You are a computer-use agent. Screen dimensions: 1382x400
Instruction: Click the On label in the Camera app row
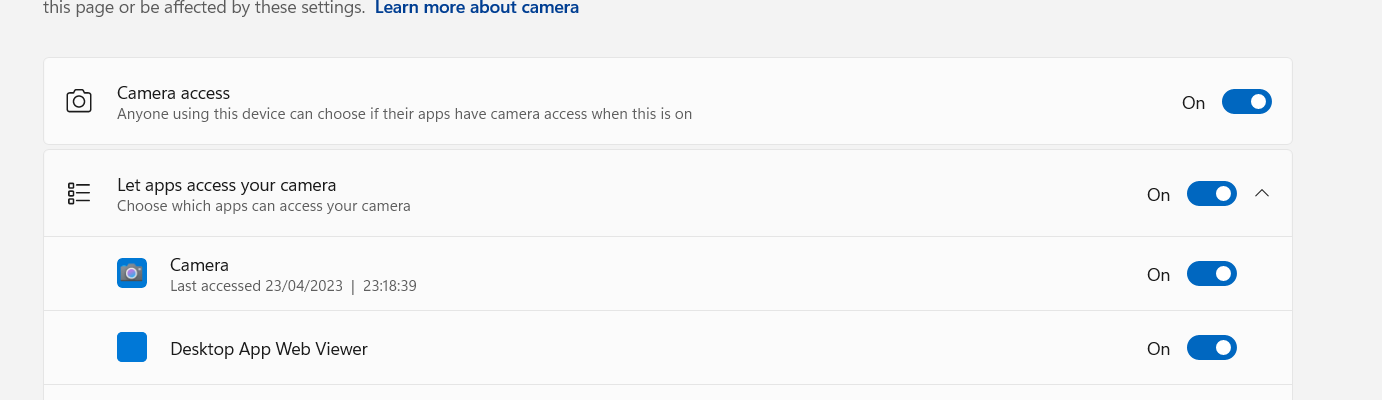click(1158, 275)
